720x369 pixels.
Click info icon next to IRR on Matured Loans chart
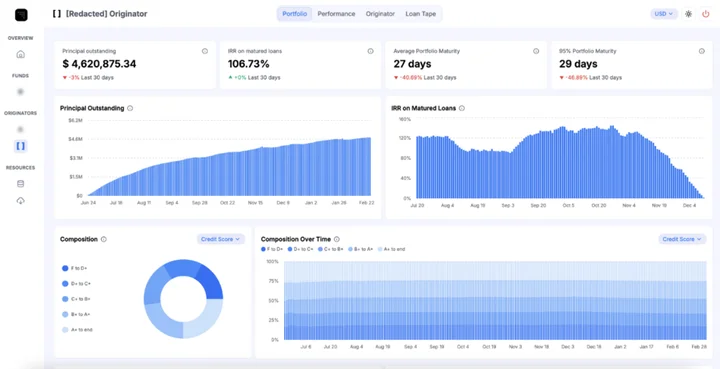pos(461,108)
